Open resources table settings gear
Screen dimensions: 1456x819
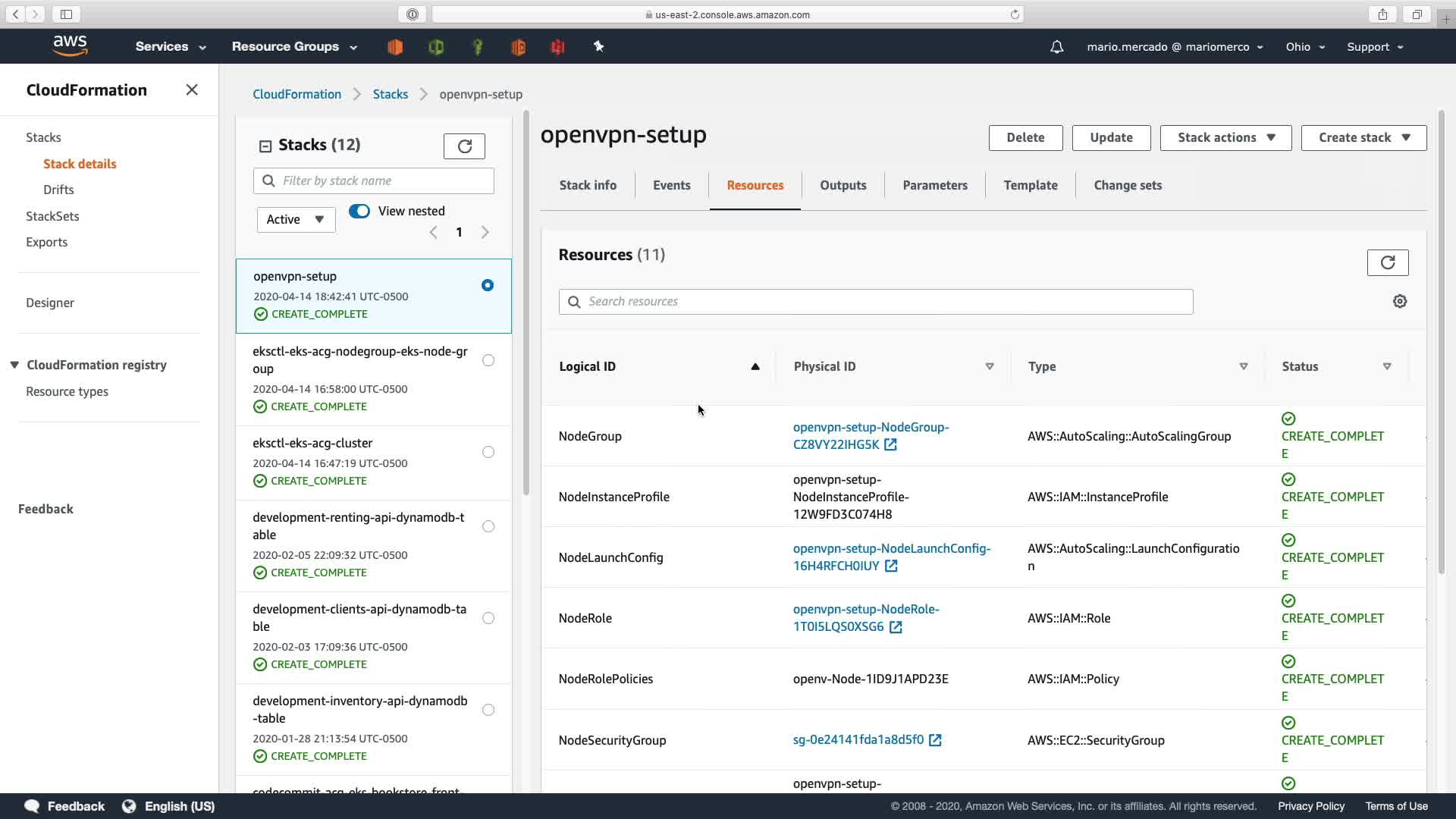1399,301
